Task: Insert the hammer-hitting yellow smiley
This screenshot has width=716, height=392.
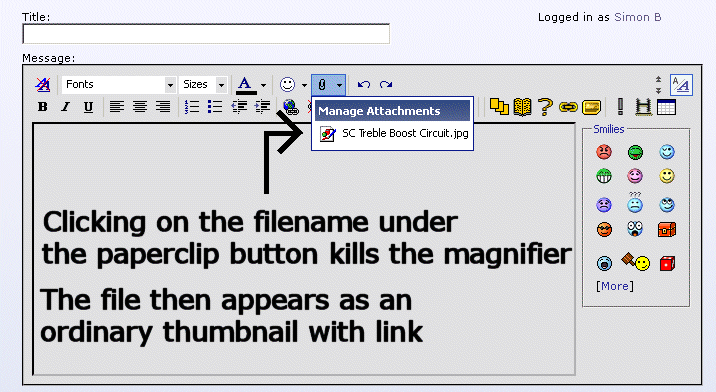Action: pyautogui.click(x=635, y=262)
